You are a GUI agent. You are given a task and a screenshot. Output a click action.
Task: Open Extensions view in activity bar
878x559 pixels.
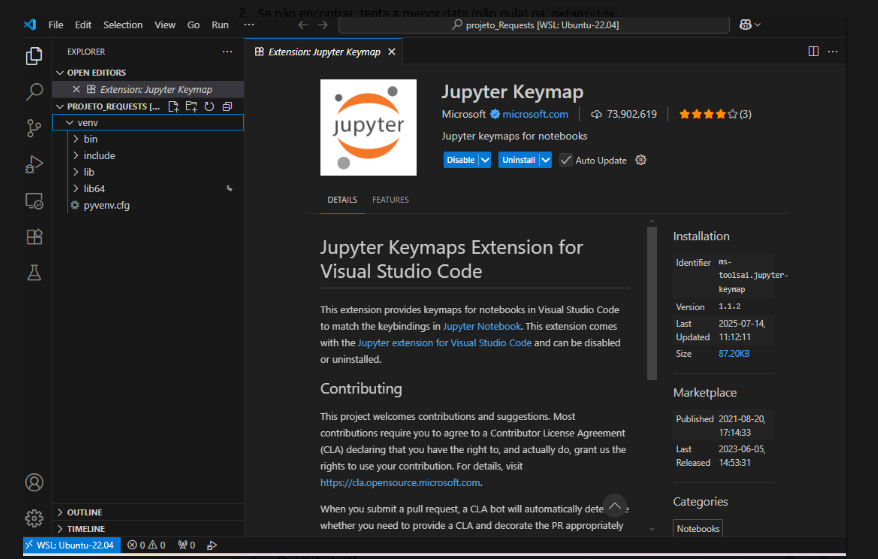pyautogui.click(x=34, y=237)
